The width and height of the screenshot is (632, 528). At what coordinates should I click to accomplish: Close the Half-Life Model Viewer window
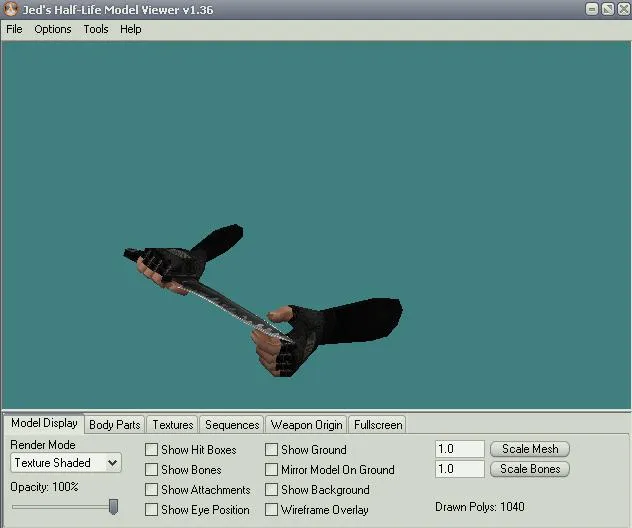pos(622,10)
